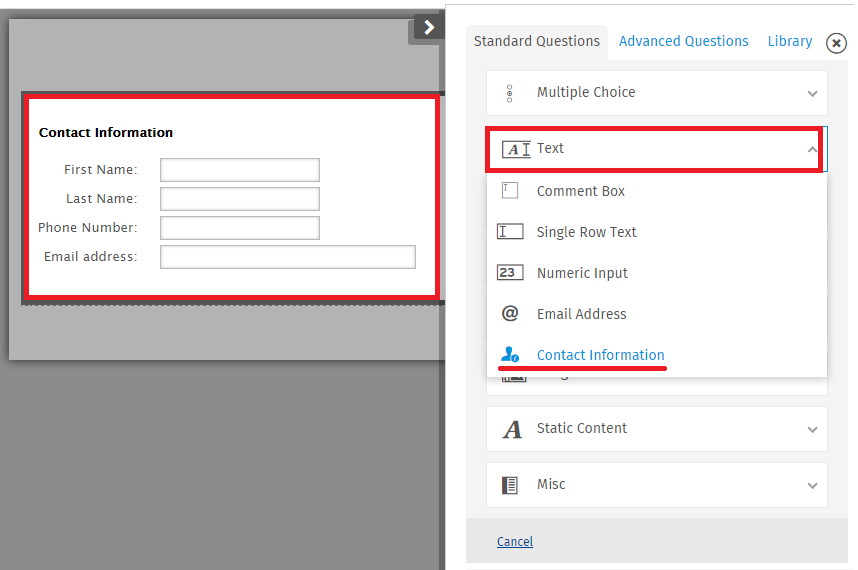Click the Email Address at-sign icon
Viewport: 858px width, 570px height.
(510, 314)
